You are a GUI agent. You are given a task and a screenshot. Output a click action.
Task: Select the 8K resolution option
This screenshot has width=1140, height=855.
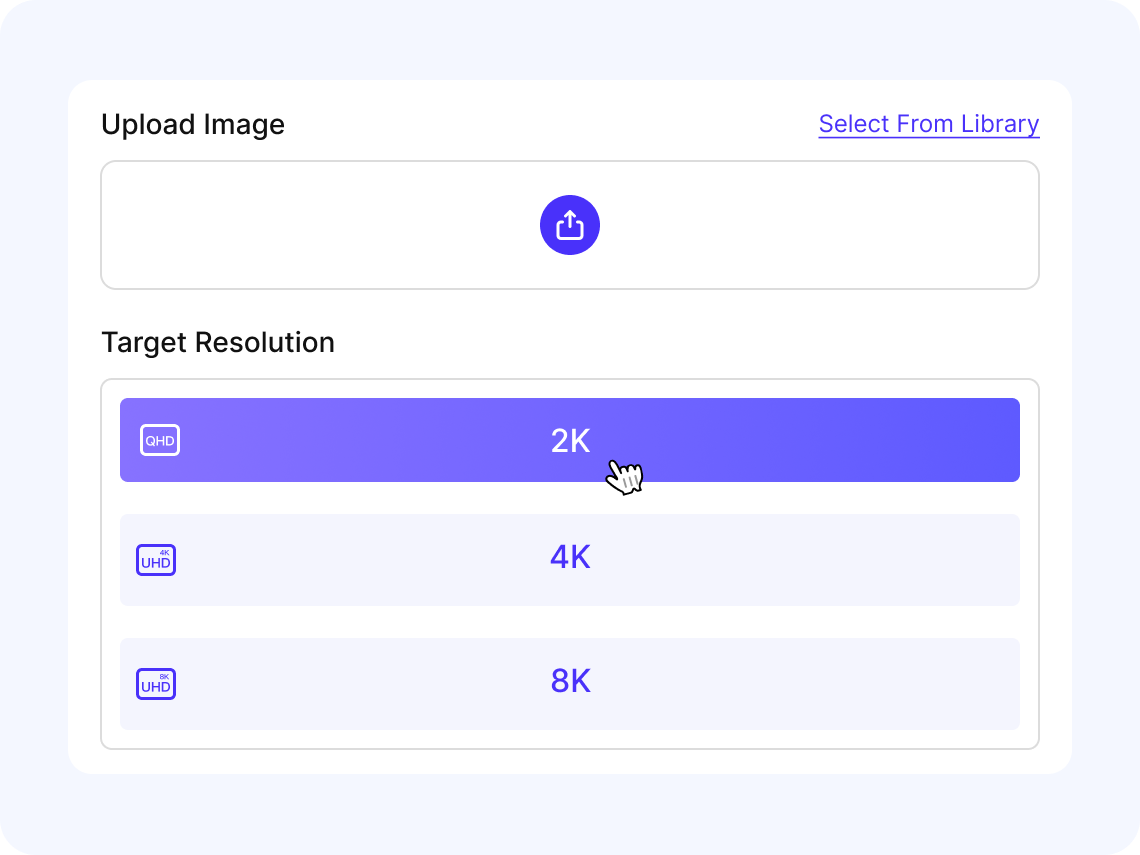click(x=569, y=683)
